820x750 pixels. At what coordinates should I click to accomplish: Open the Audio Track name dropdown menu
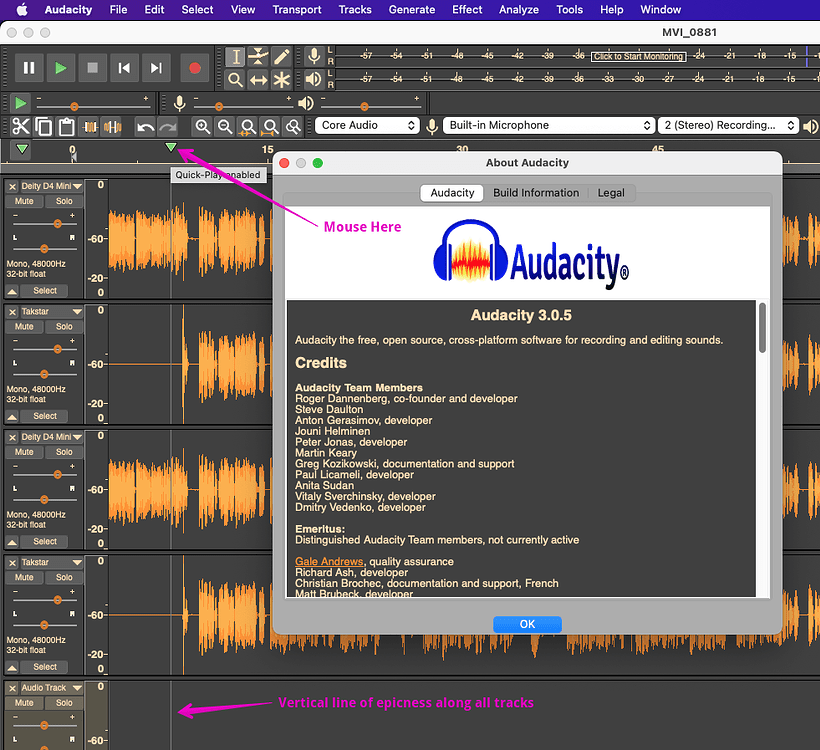coord(51,688)
